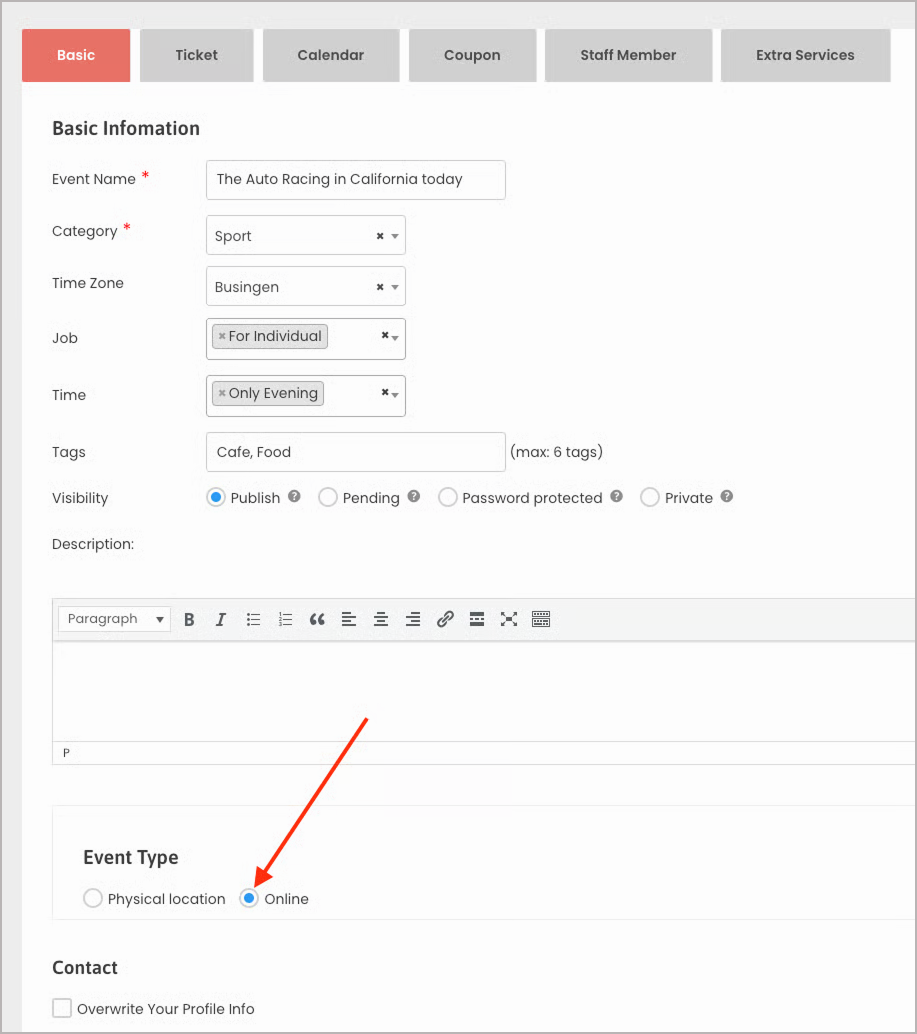Insert bulleted list in description
Screen dimensions: 917x1034
(x=254, y=620)
